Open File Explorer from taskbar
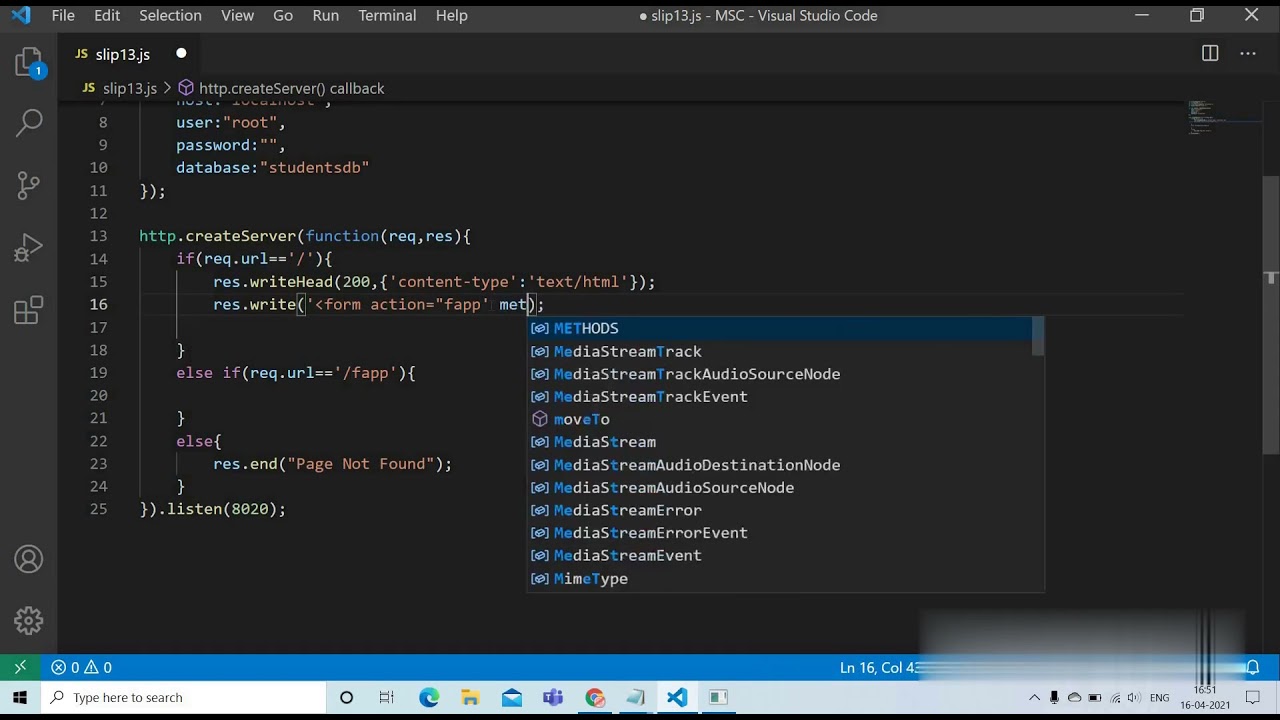This screenshot has width=1280, height=720. point(470,697)
